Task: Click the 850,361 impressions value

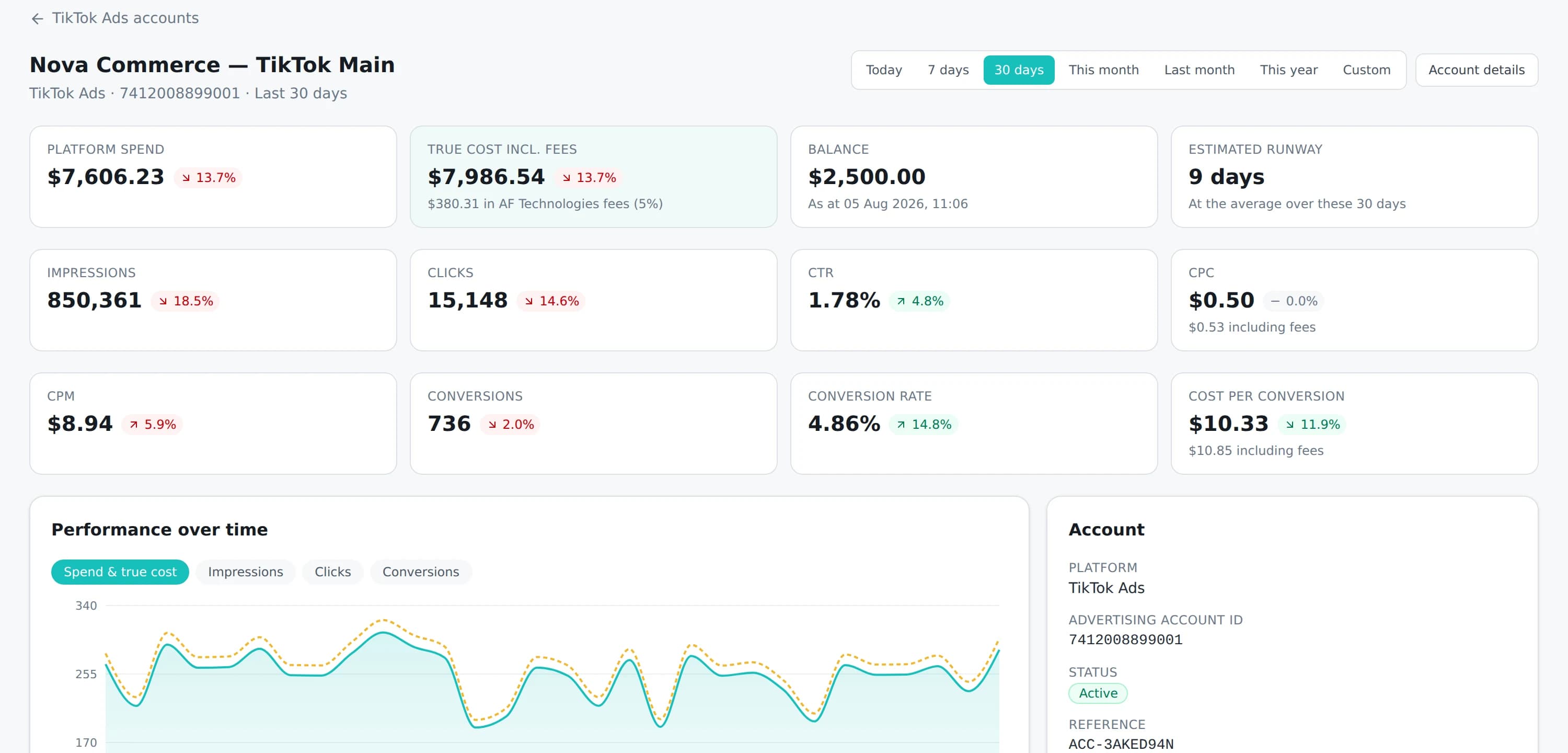Action: pyautogui.click(x=95, y=300)
